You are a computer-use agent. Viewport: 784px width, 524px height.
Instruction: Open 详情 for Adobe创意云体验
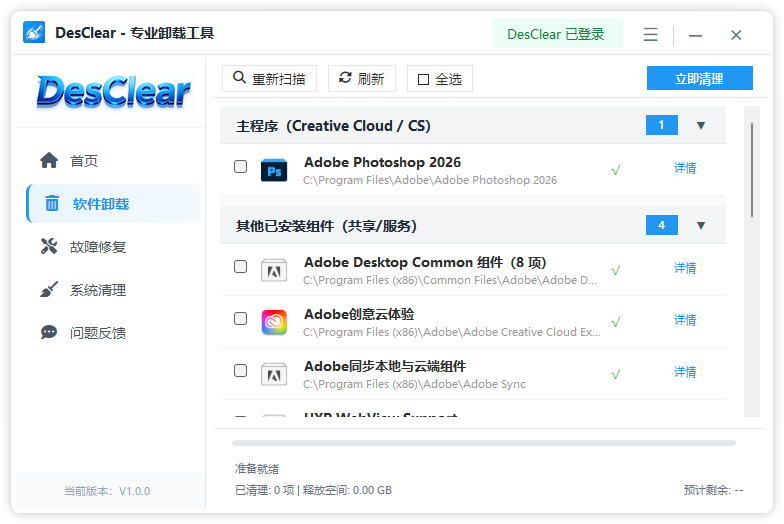tap(685, 320)
